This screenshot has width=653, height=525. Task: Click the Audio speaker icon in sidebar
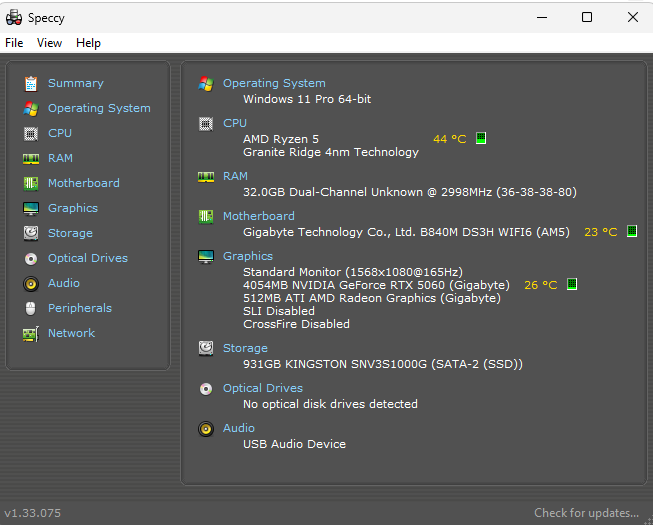pos(31,284)
